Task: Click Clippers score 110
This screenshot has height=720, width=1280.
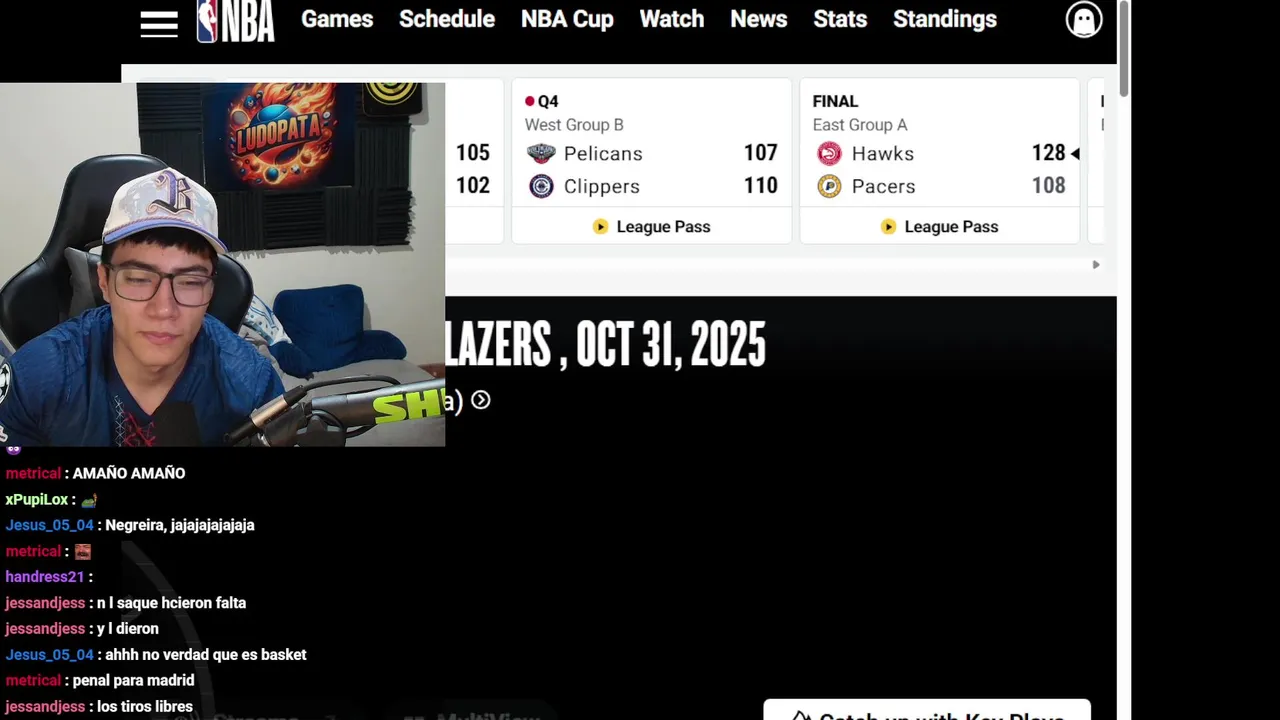Action: pos(760,186)
